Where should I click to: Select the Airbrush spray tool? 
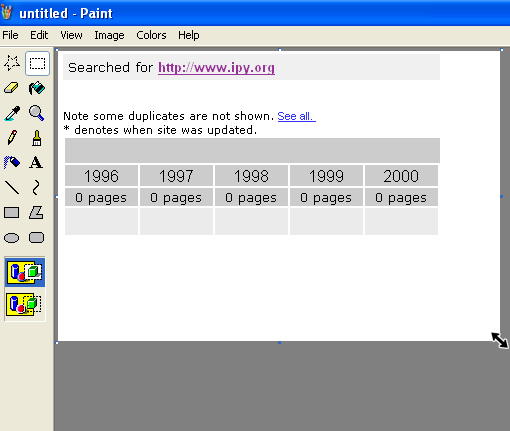tap(12, 163)
